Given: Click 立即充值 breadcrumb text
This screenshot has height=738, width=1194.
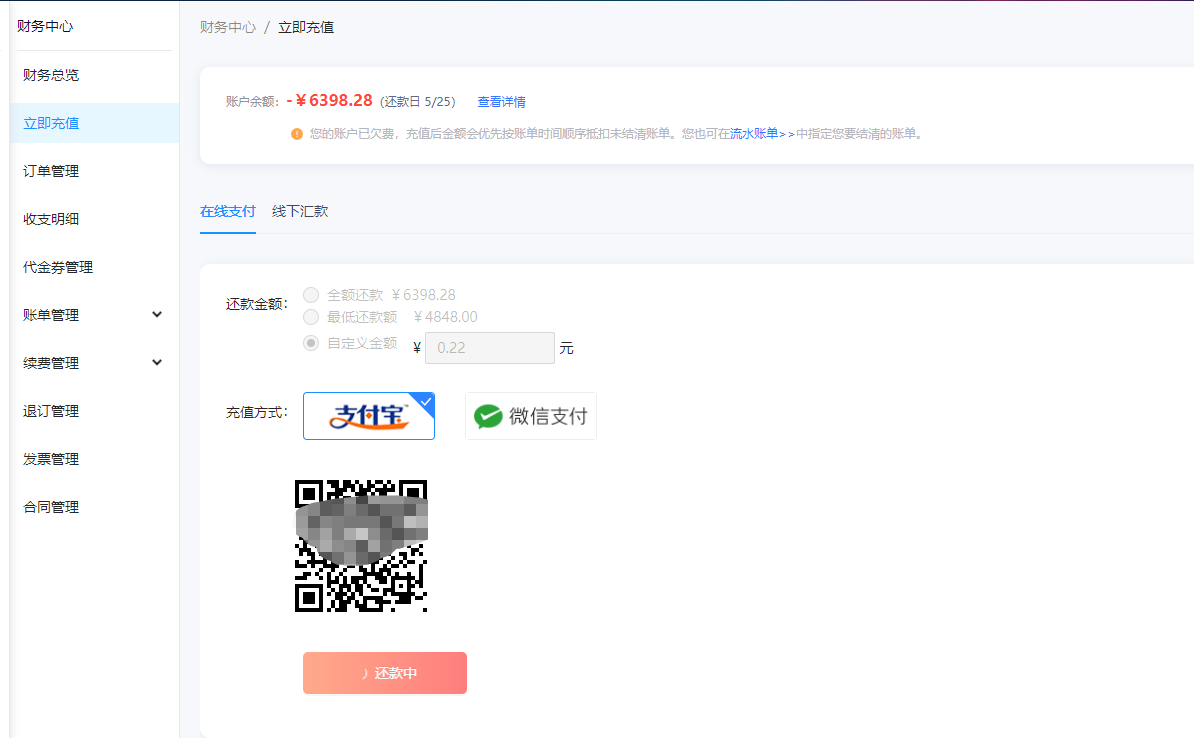Looking at the screenshot, I should point(306,27).
